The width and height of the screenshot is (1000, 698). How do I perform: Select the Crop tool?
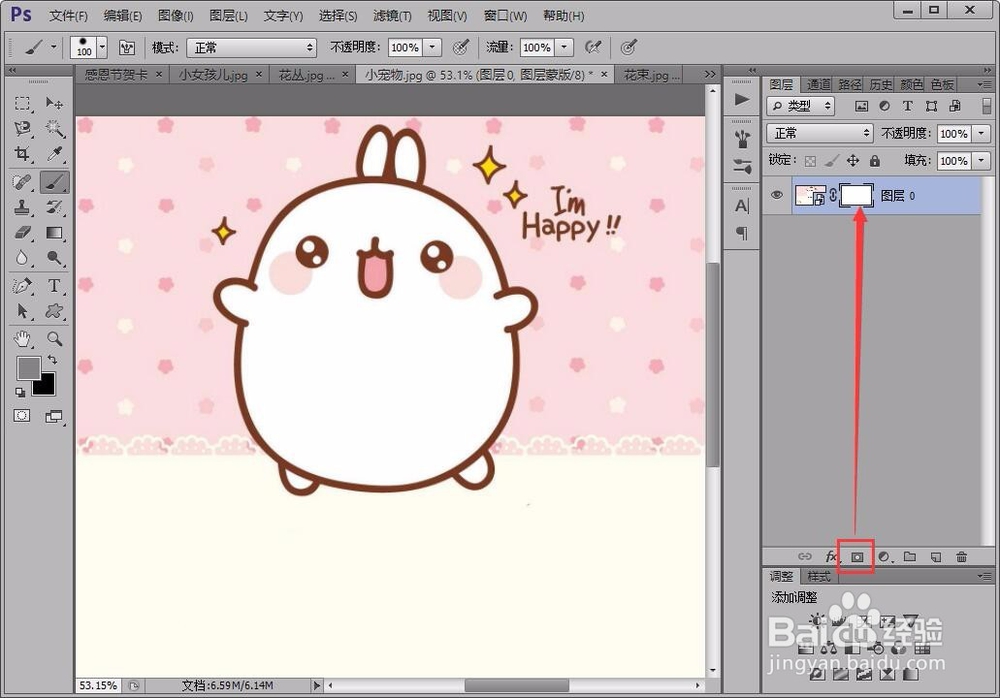click(x=22, y=154)
